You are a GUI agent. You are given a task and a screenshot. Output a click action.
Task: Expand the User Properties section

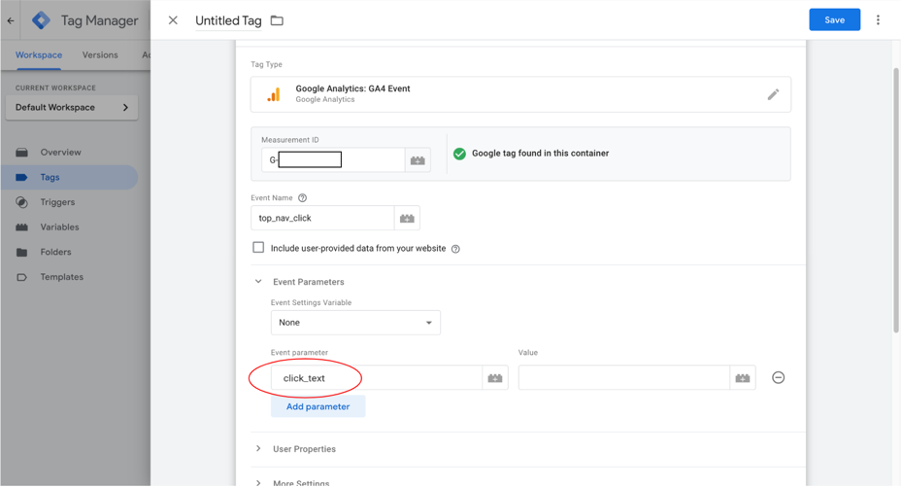[x=258, y=449]
